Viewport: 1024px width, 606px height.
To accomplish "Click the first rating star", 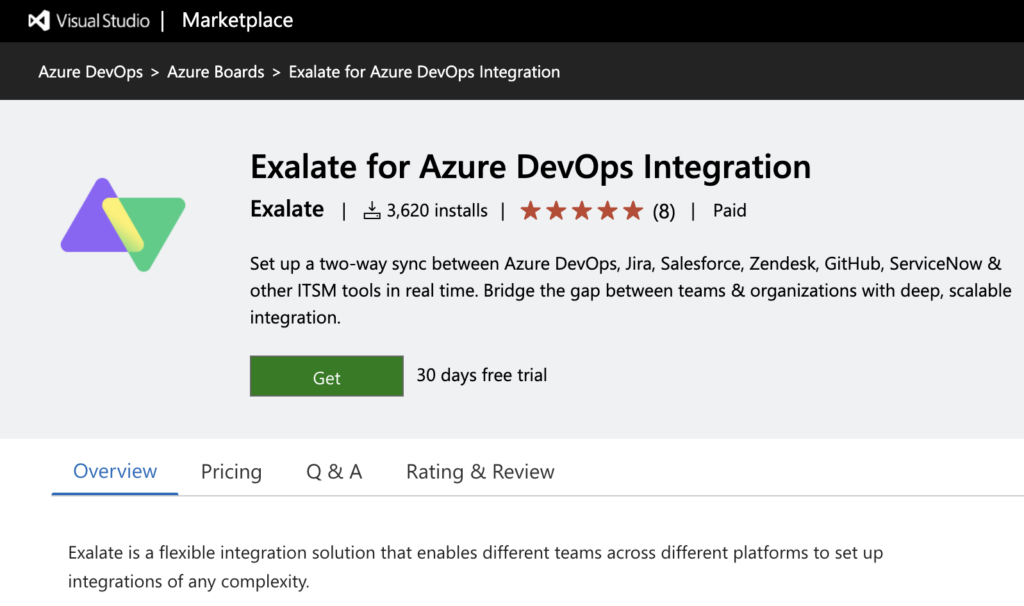I will pyautogui.click(x=530, y=210).
